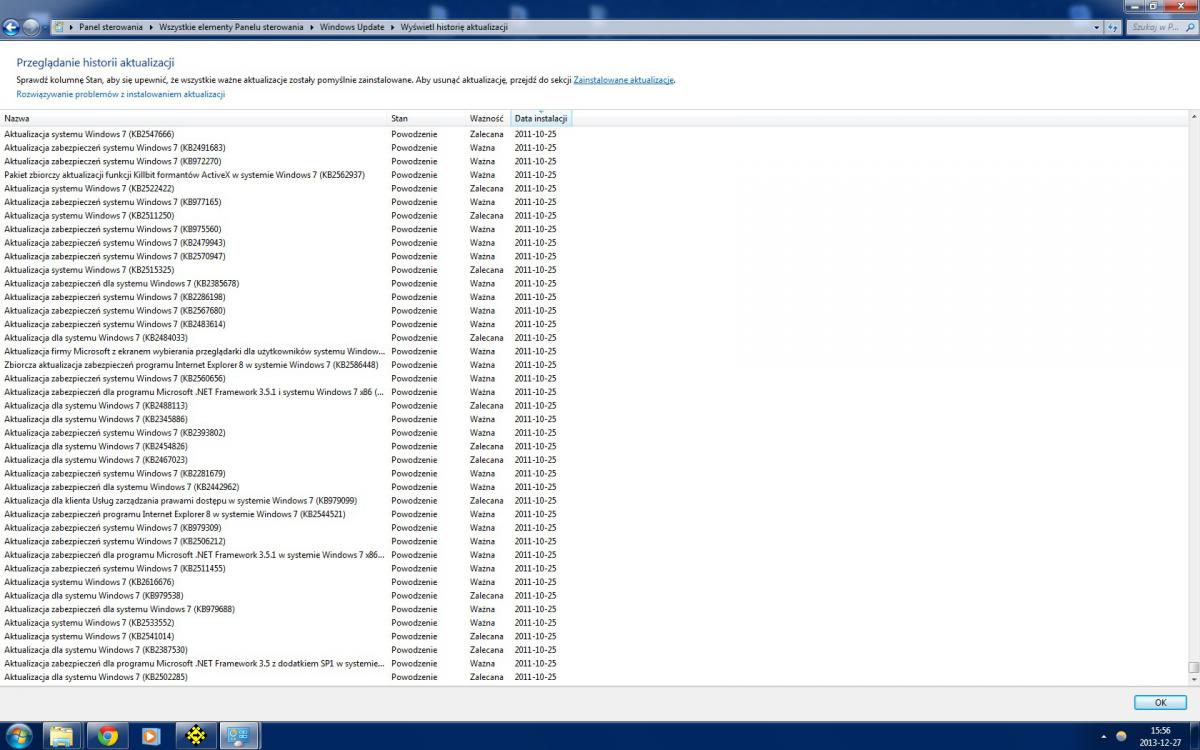Select the update row KB2515325
This screenshot has width=1200, height=750.
pos(286,270)
